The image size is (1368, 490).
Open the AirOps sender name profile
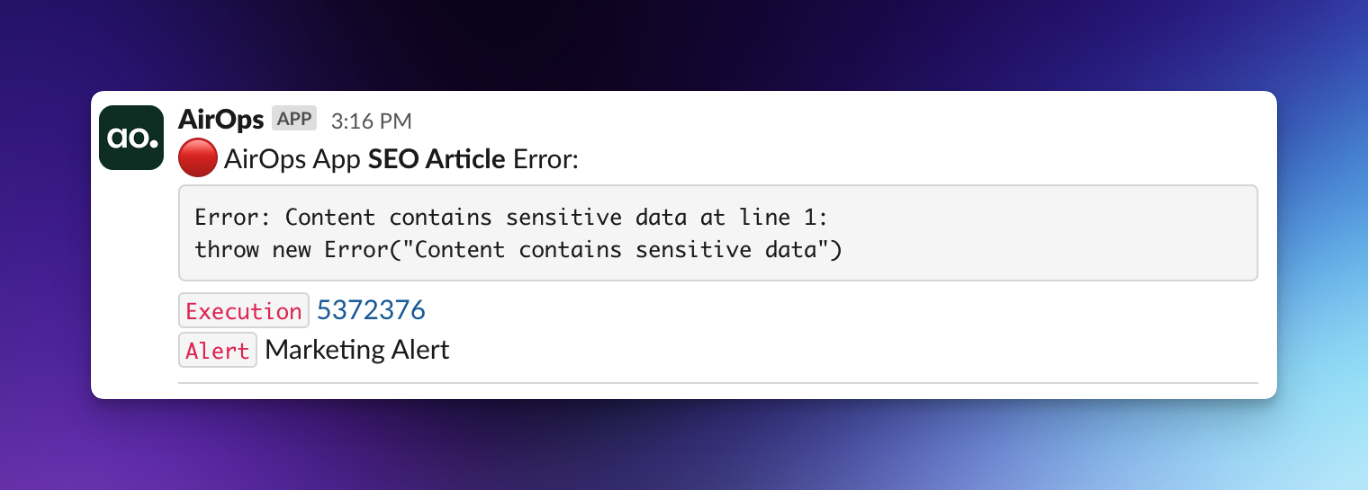[220, 120]
